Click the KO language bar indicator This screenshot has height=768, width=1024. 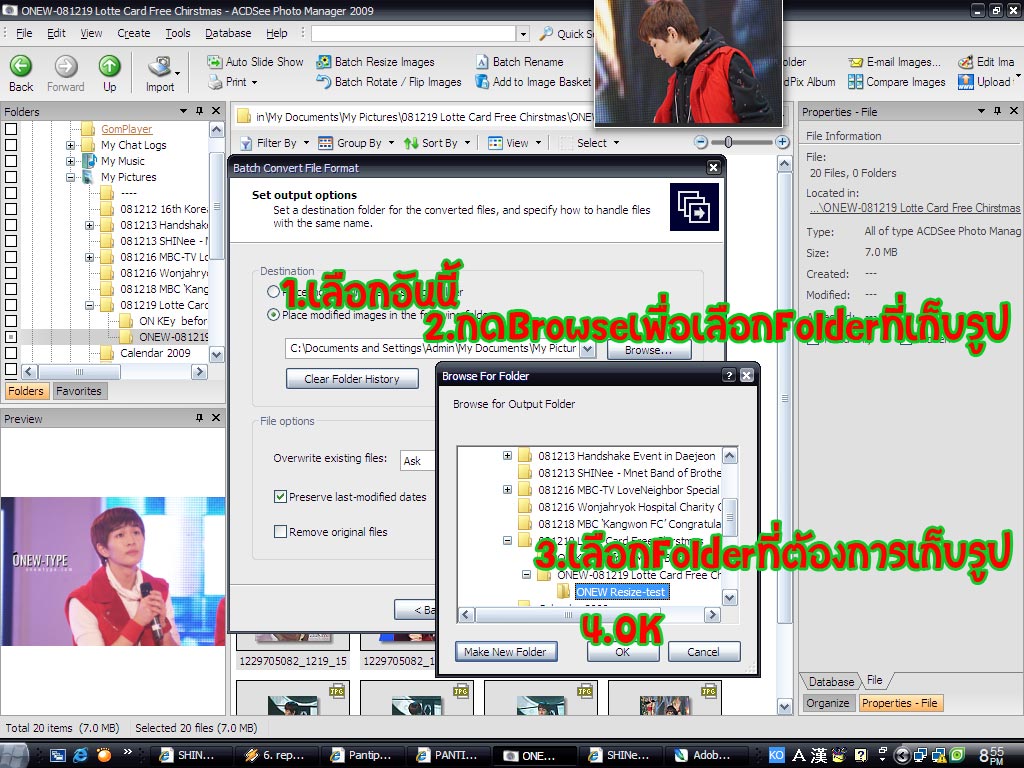pyautogui.click(x=776, y=756)
